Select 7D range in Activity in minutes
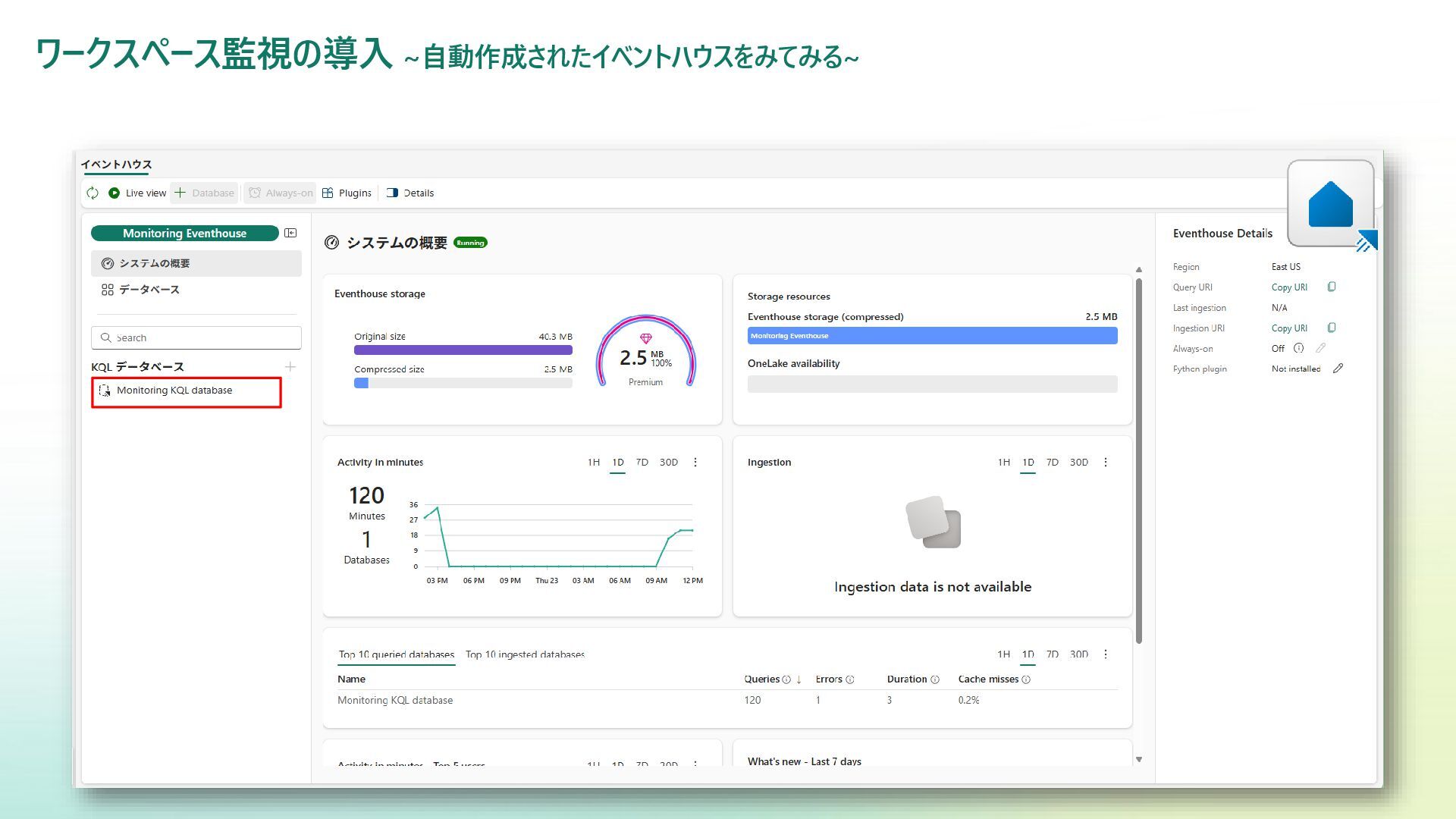This screenshot has height=819, width=1456. (642, 463)
